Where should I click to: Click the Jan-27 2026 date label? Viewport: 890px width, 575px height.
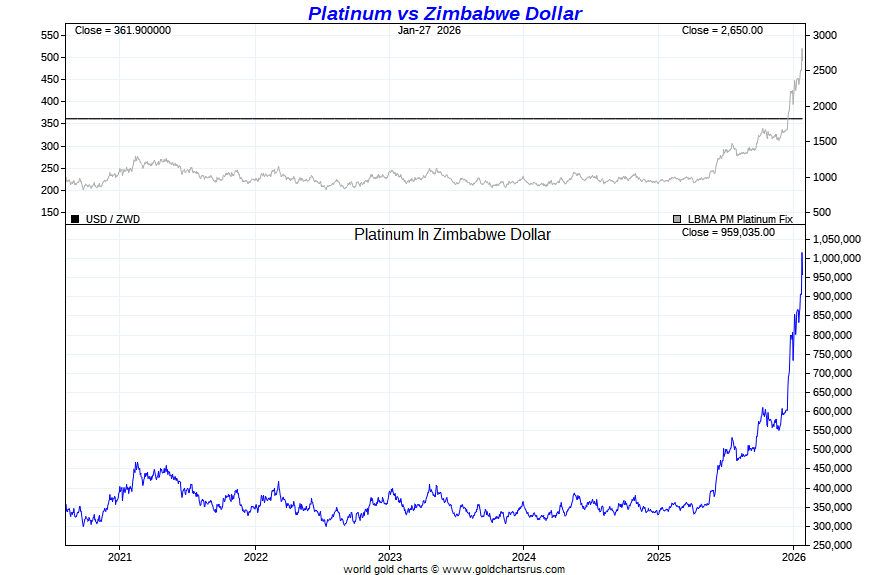(x=429, y=31)
